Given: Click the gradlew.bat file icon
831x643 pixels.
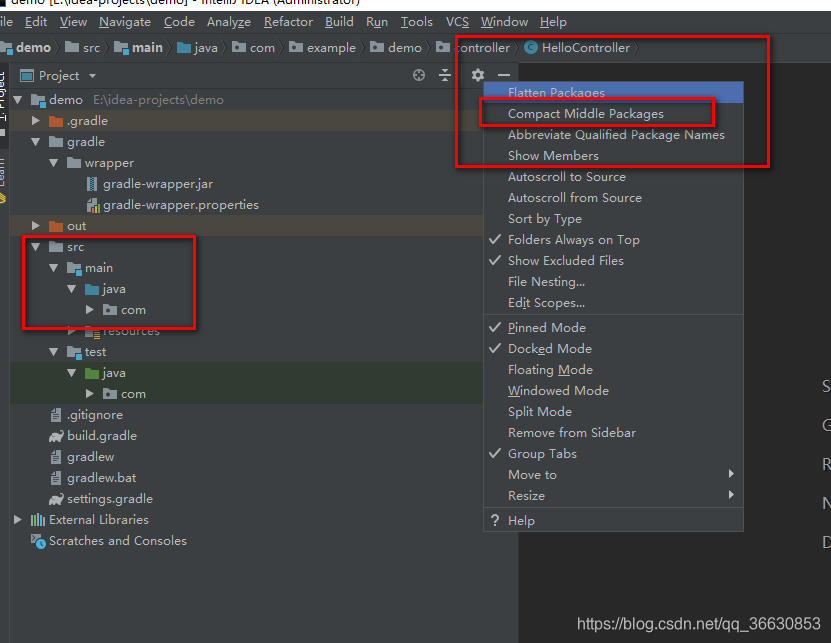Looking at the screenshot, I should tap(56, 478).
